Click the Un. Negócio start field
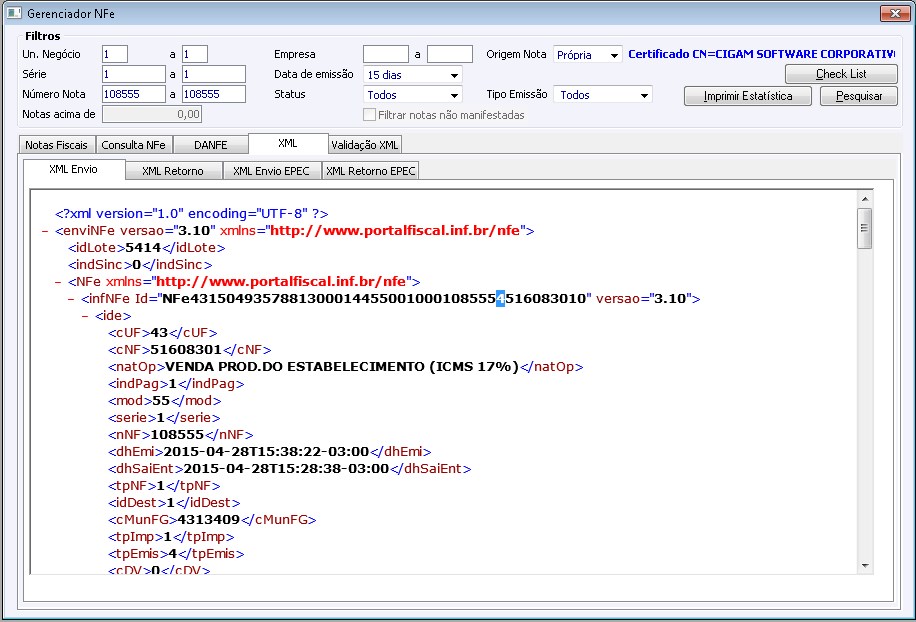 [x=115, y=54]
